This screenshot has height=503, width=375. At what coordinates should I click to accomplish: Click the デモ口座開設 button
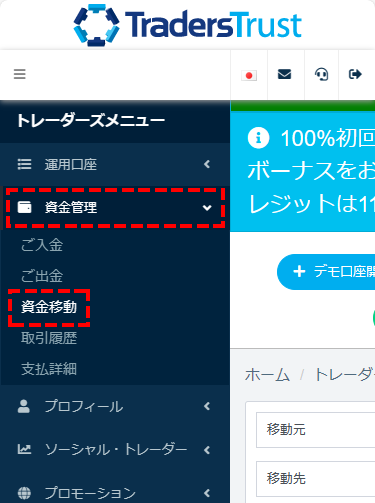coord(326,272)
